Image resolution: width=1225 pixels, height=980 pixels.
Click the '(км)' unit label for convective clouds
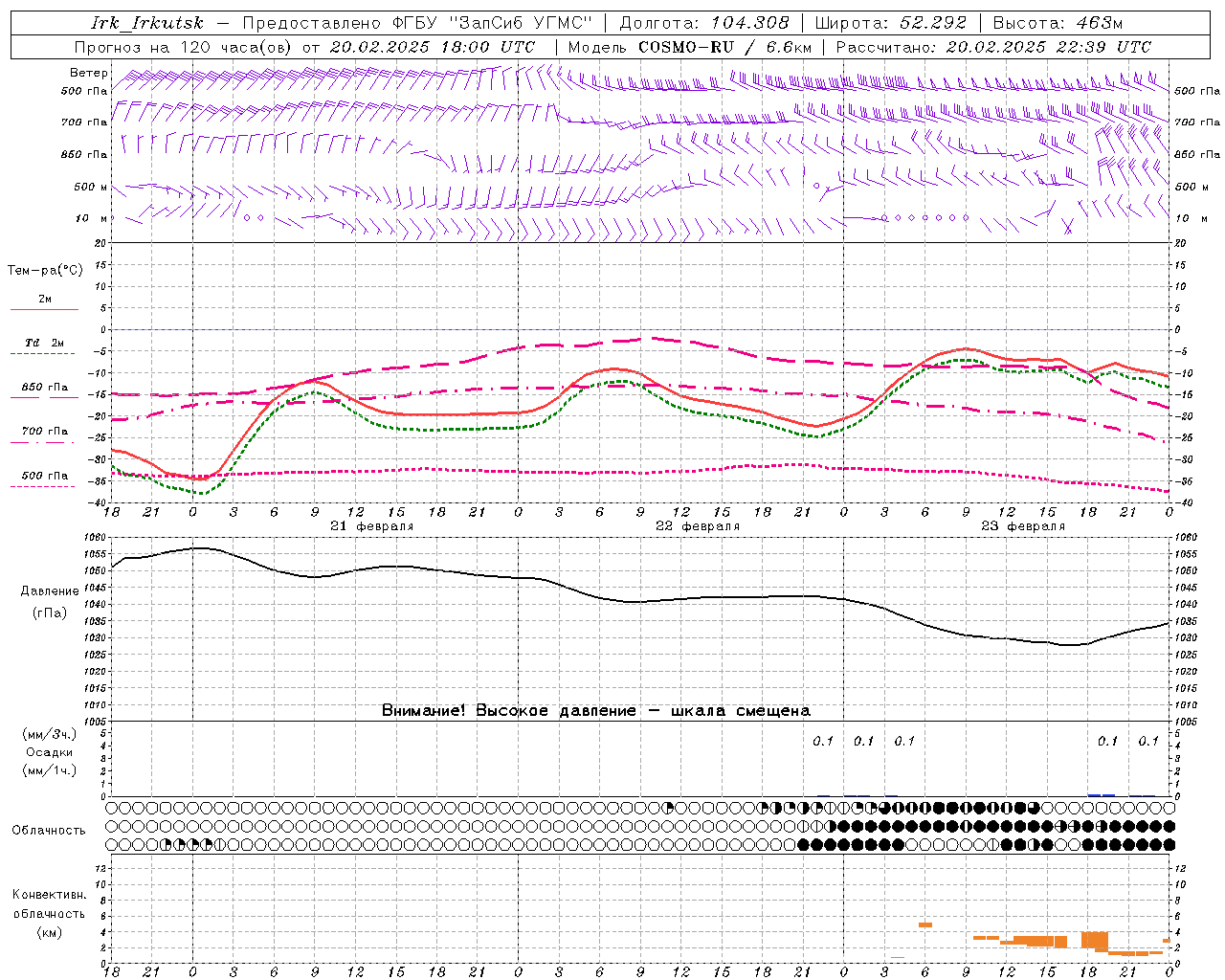point(50,932)
